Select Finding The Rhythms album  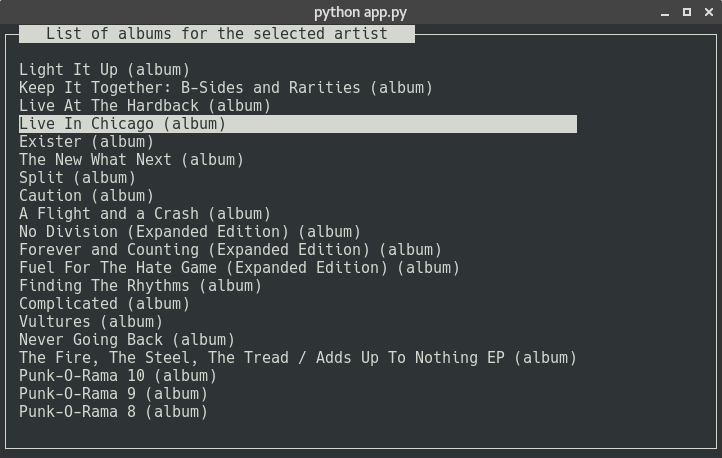140,286
